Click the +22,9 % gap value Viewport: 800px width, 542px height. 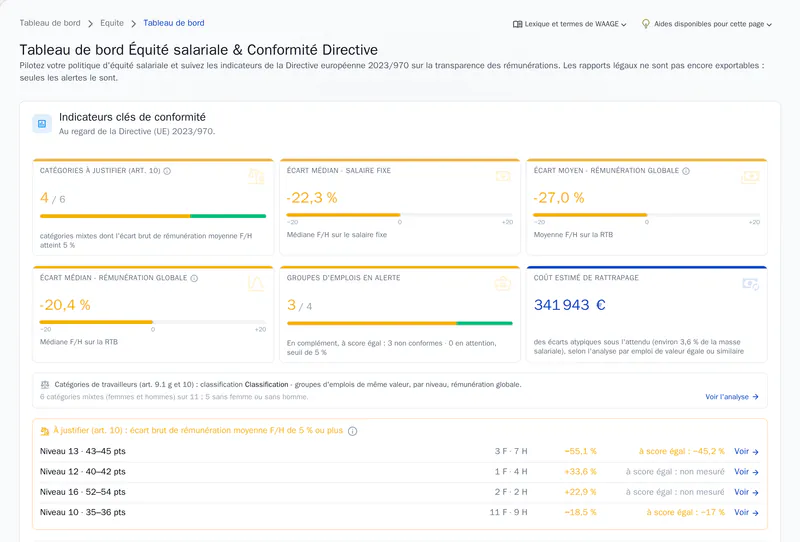coord(581,492)
